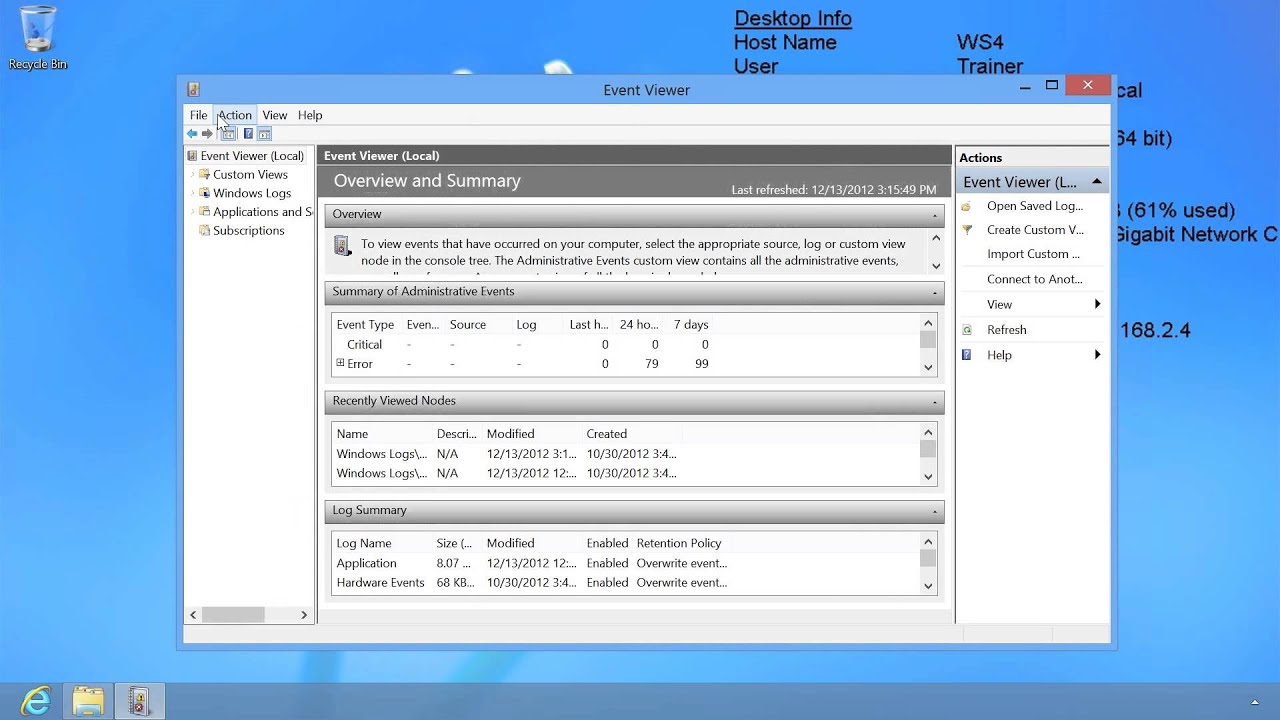
Task: Click the Retention Policy column header
Action: click(x=679, y=543)
